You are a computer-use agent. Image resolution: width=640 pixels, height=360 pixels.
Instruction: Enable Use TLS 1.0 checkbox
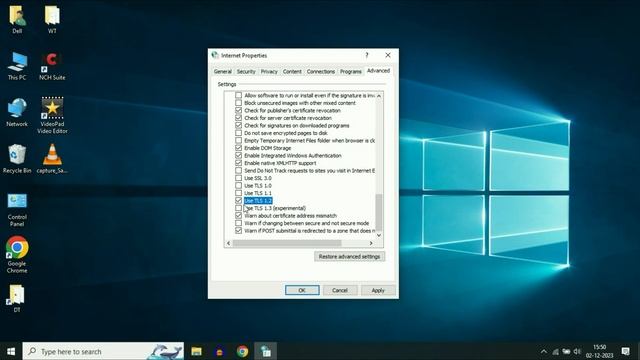coord(238,186)
